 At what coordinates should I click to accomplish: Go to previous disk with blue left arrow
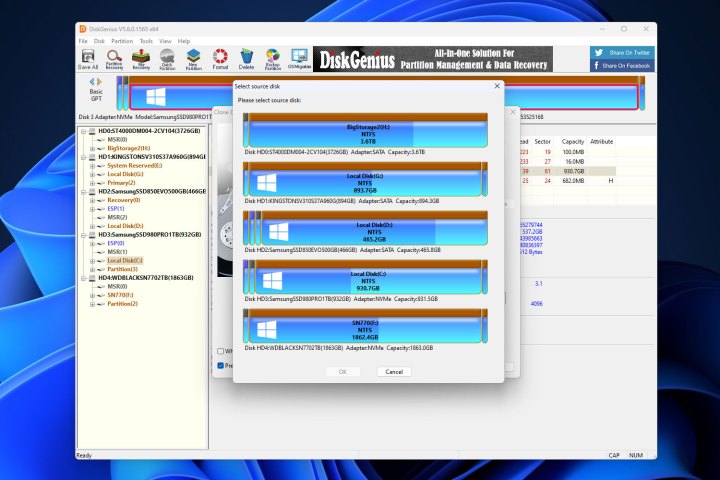[92, 82]
